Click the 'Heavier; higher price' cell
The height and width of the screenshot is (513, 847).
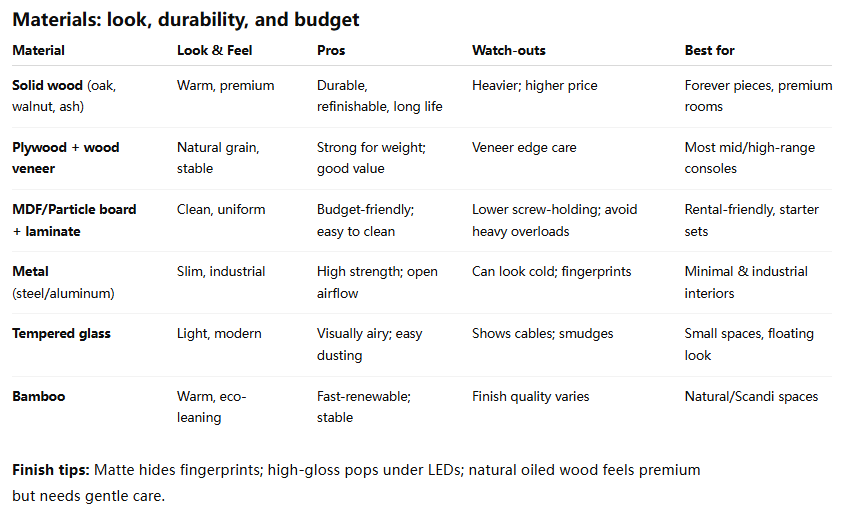[x=534, y=86]
